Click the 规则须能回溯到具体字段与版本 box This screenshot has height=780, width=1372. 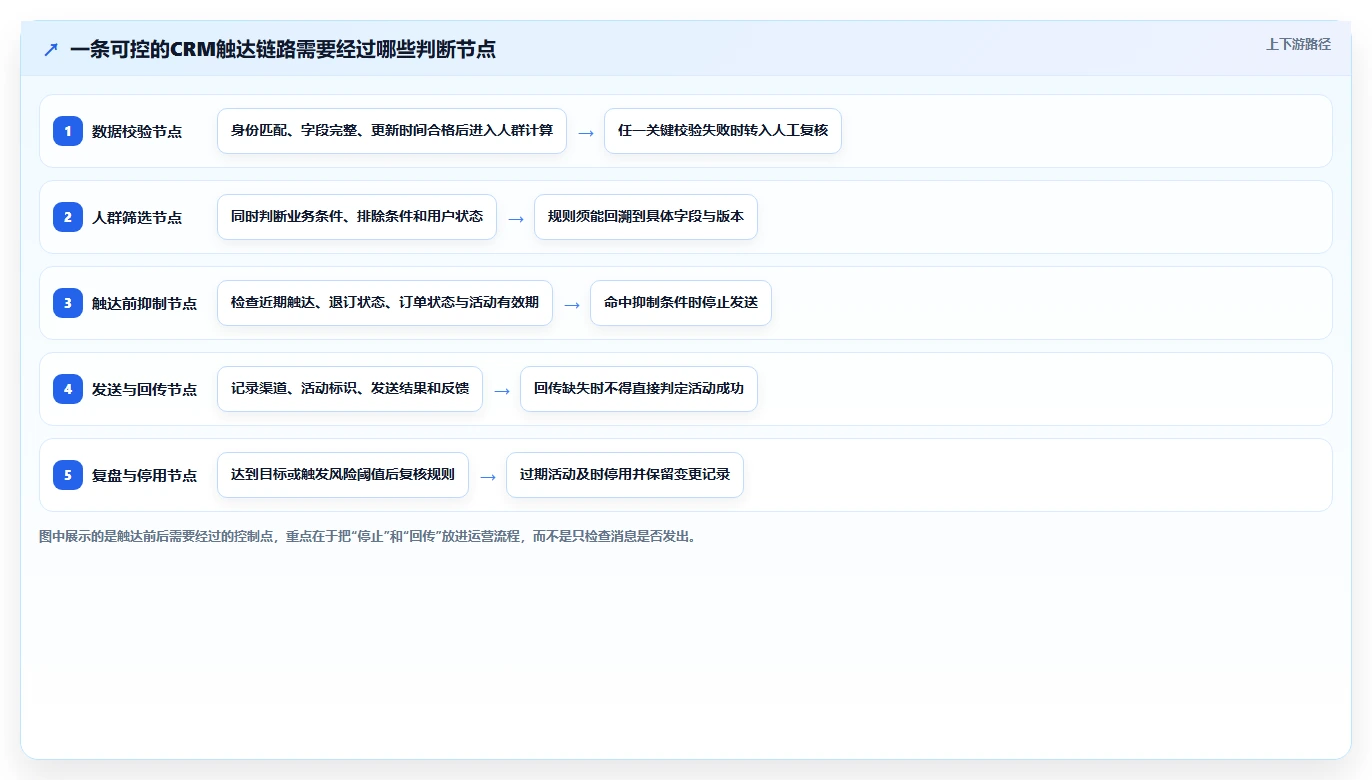(646, 217)
